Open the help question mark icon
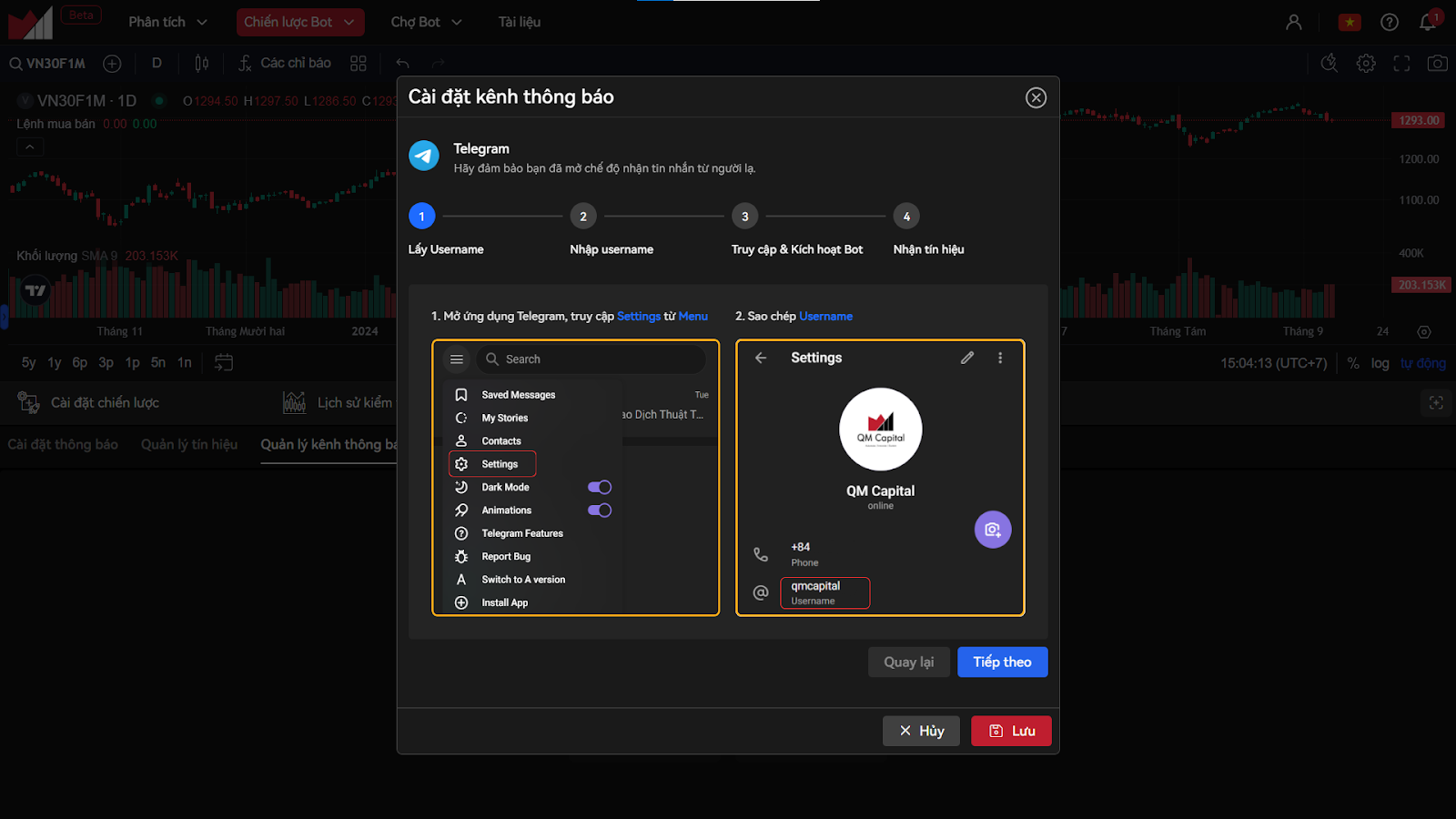 1390,22
